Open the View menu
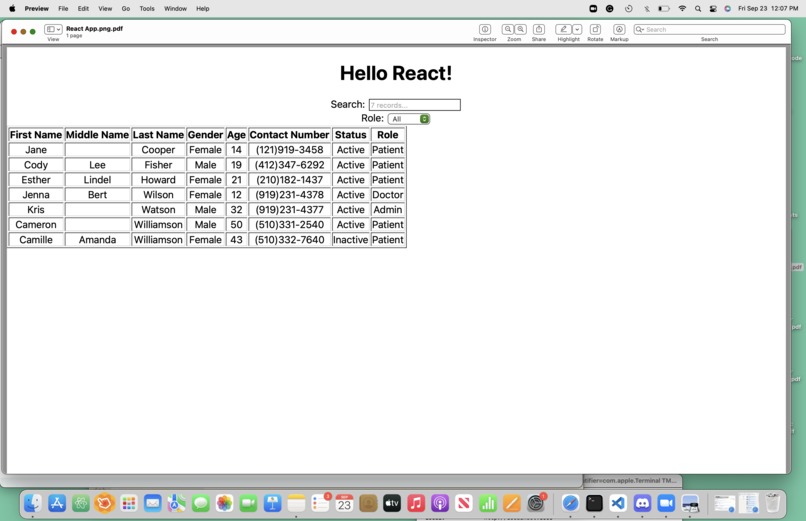Viewport: 806px width, 521px height. tap(105, 8)
